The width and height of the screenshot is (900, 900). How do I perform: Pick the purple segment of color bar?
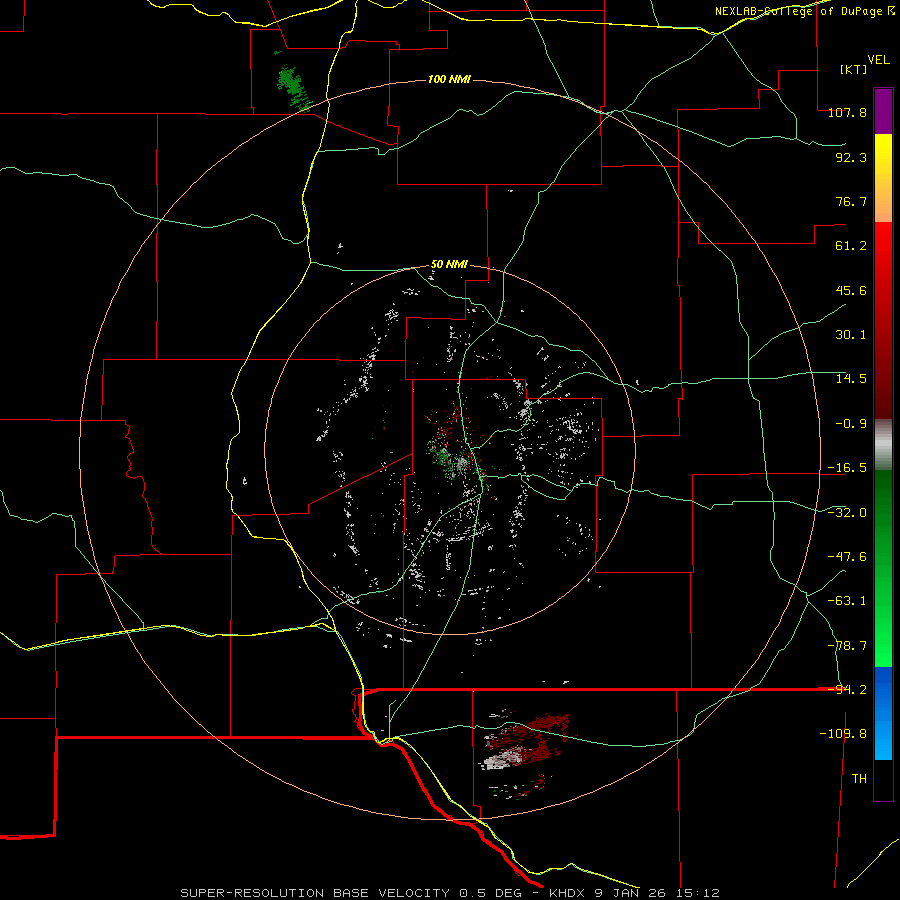pos(883,111)
